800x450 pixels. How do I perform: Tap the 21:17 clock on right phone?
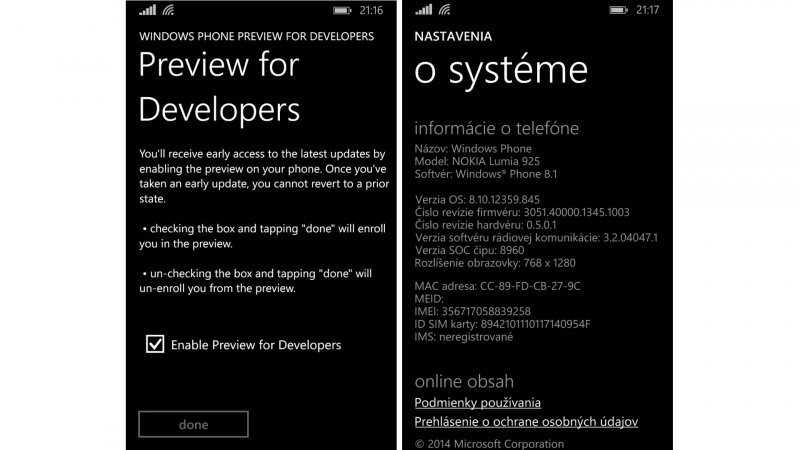coord(646,10)
